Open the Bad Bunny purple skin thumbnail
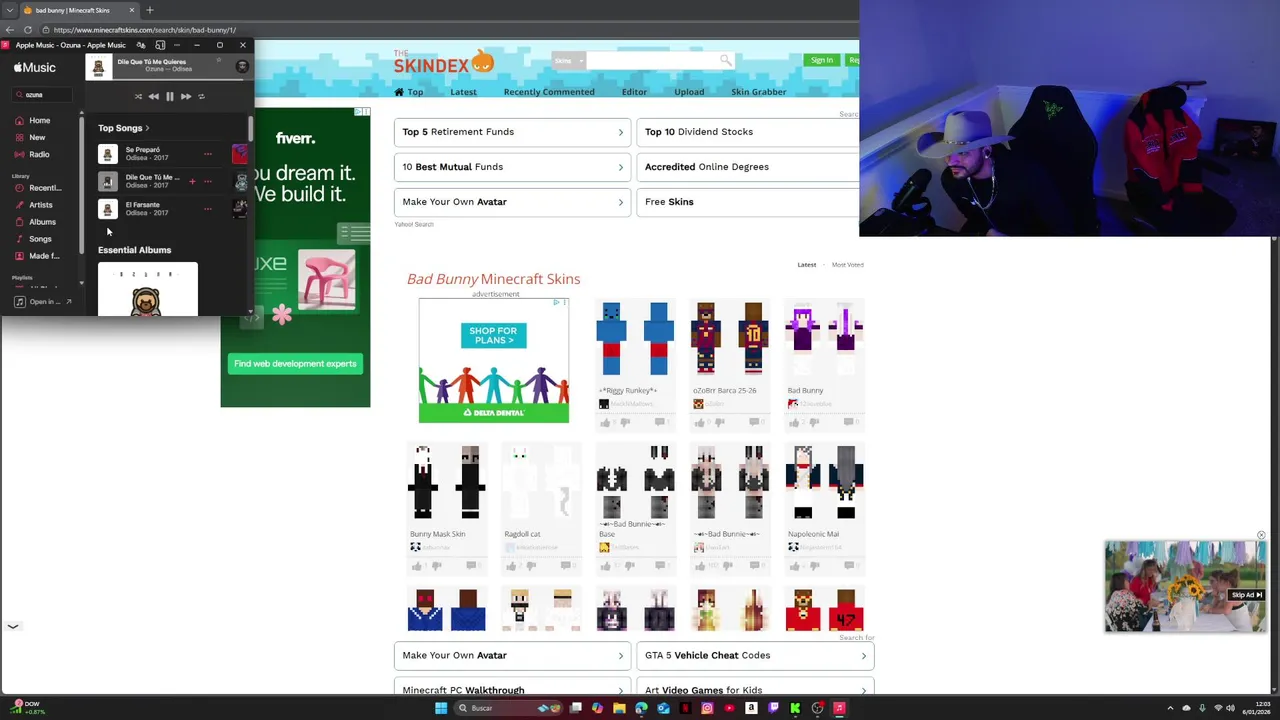This screenshot has height=720, width=1280. pos(825,340)
